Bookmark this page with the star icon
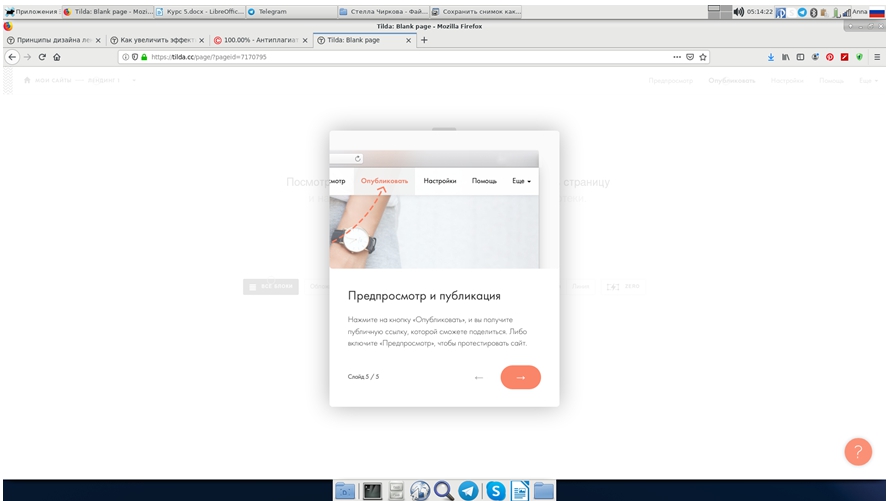The image size is (888, 501). (x=704, y=57)
